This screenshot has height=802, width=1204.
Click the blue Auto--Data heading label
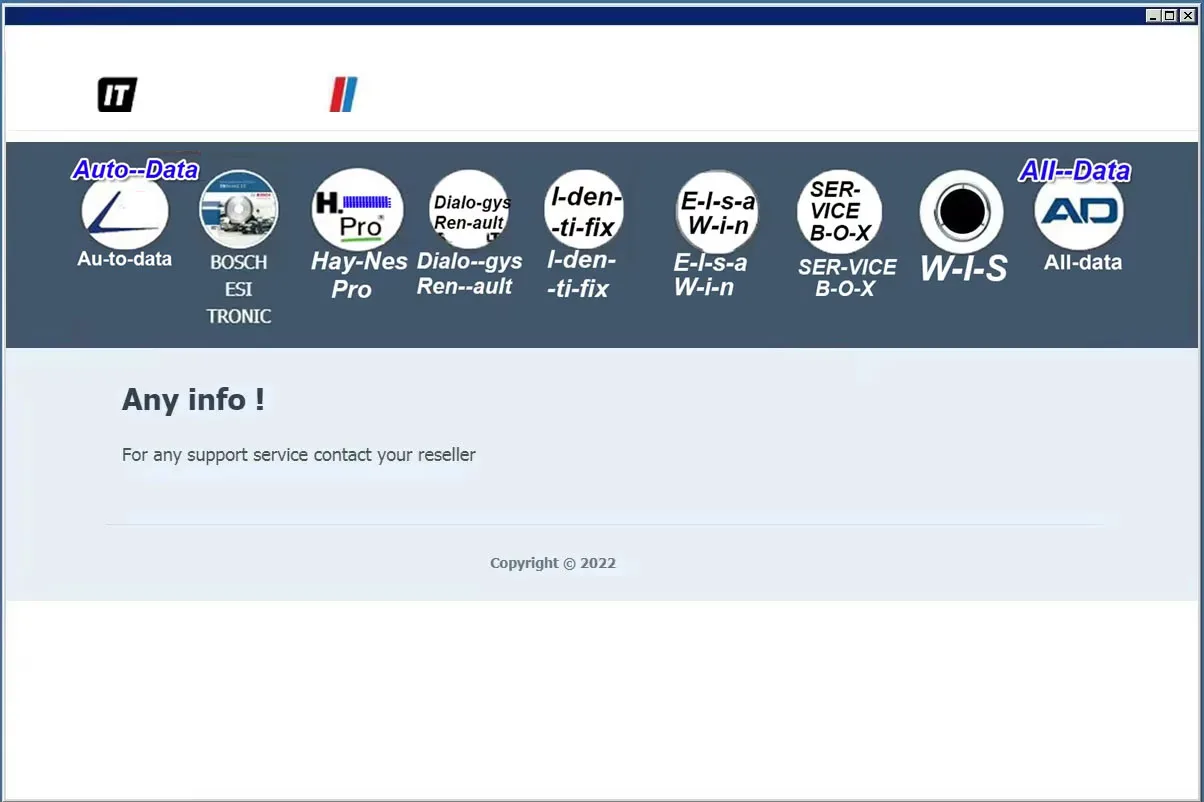[135, 170]
